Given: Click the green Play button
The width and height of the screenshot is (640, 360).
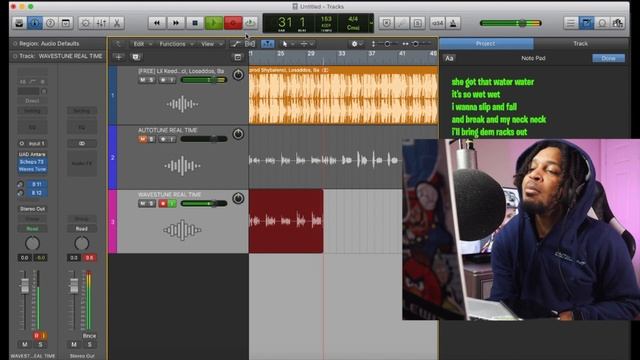Looking at the screenshot, I should pos(213,23).
